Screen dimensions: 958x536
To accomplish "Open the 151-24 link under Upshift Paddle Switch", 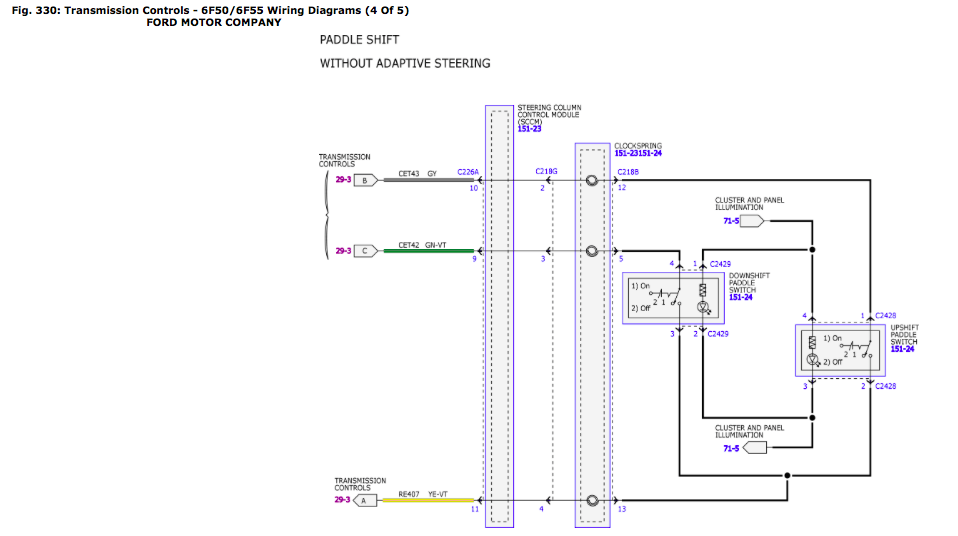I will tap(903, 349).
